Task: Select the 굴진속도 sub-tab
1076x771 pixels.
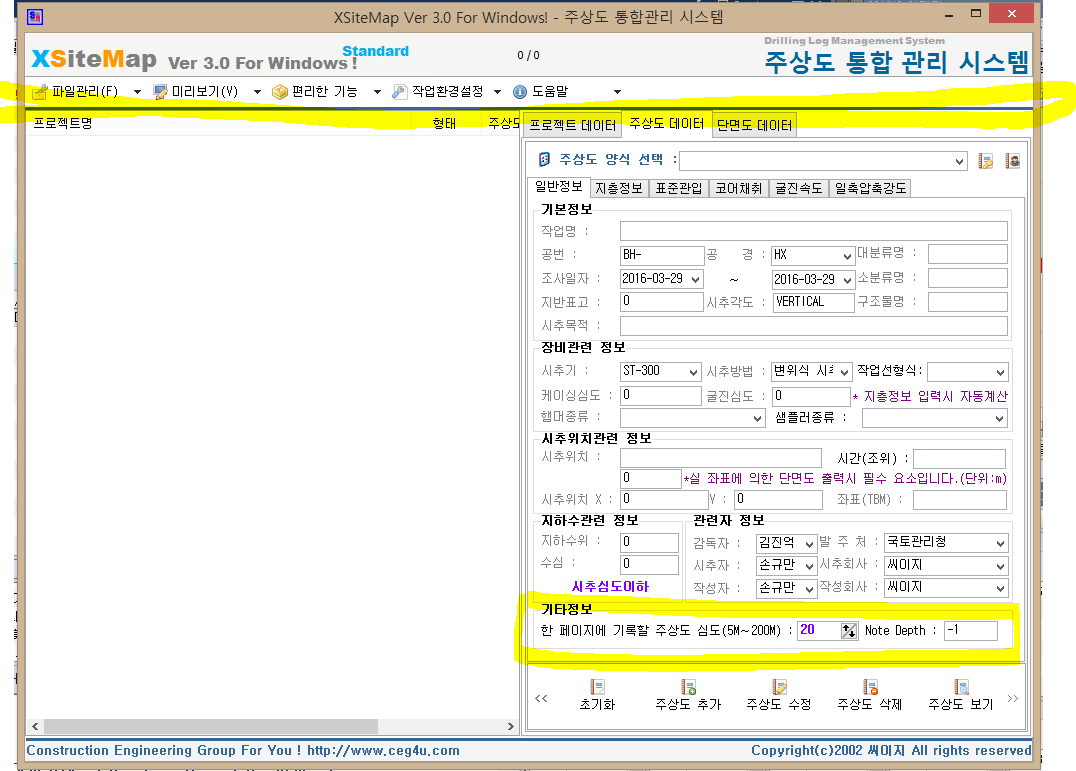Action: pos(799,189)
